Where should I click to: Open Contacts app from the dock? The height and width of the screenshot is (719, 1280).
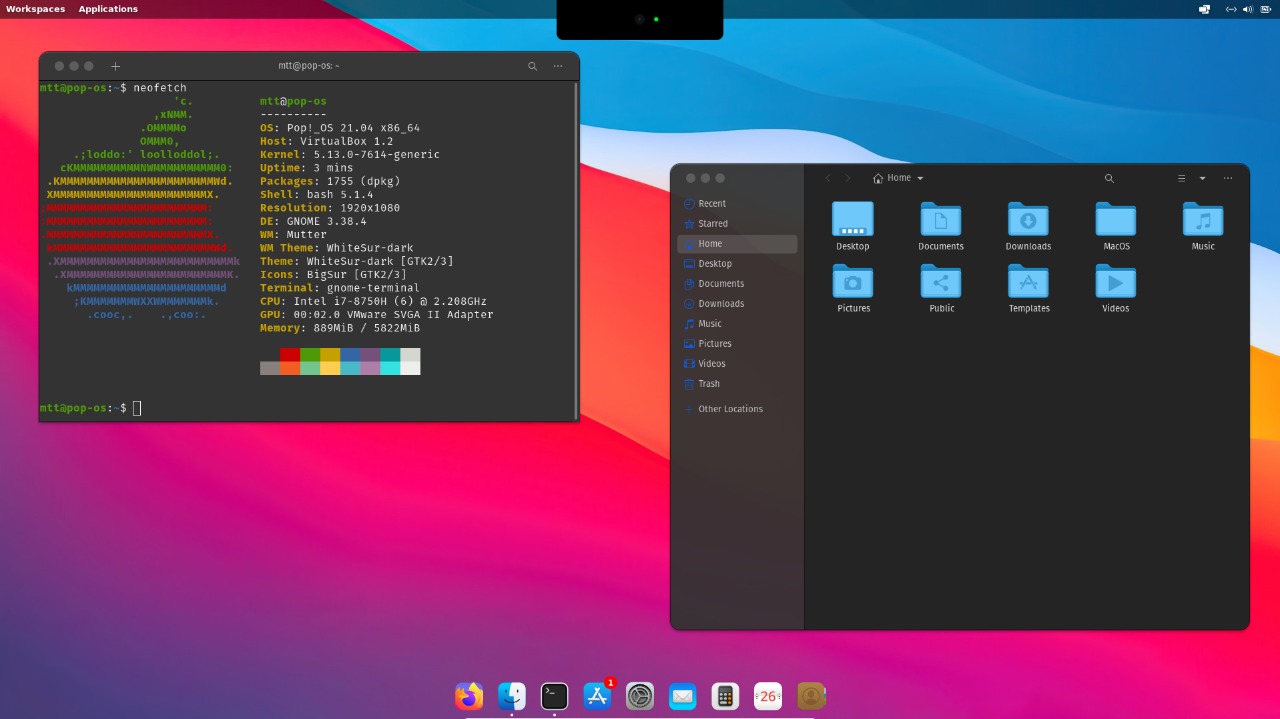(811, 696)
